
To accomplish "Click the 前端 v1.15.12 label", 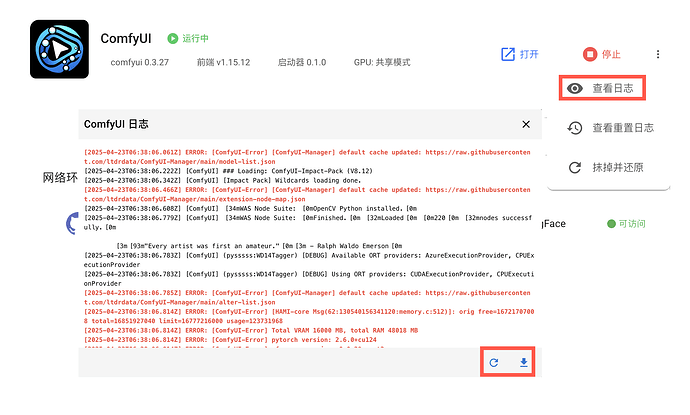I will 223,62.
